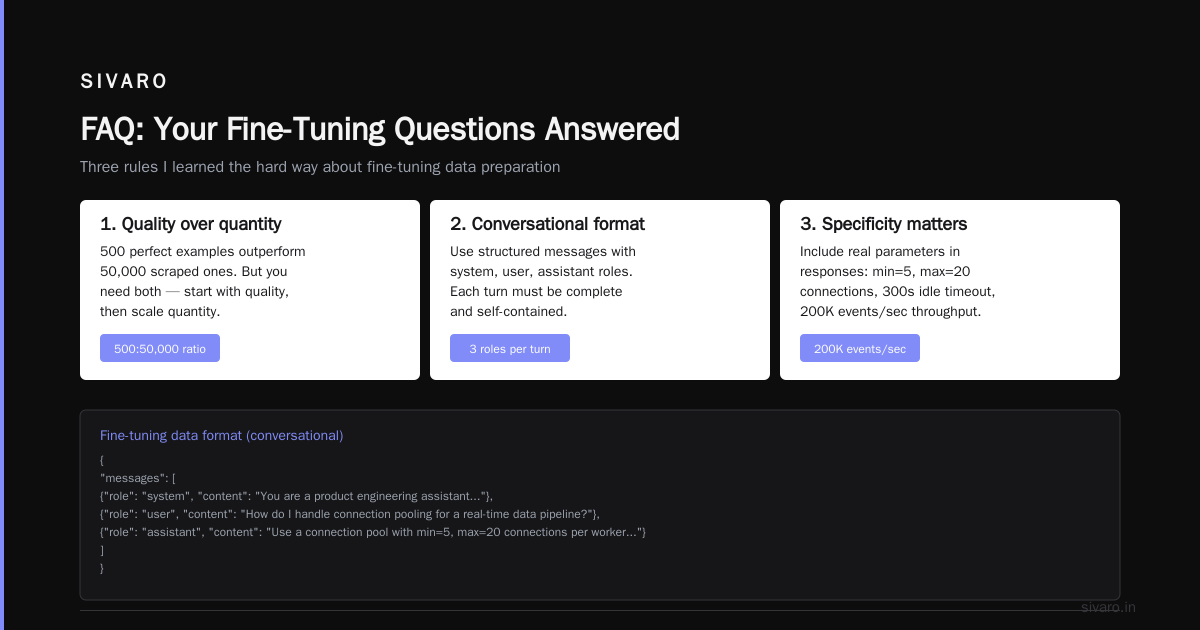The height and width of the screenshot is (630, 1200).
Task: Click the real parameters description text
Action: click(x=898, y=281)
